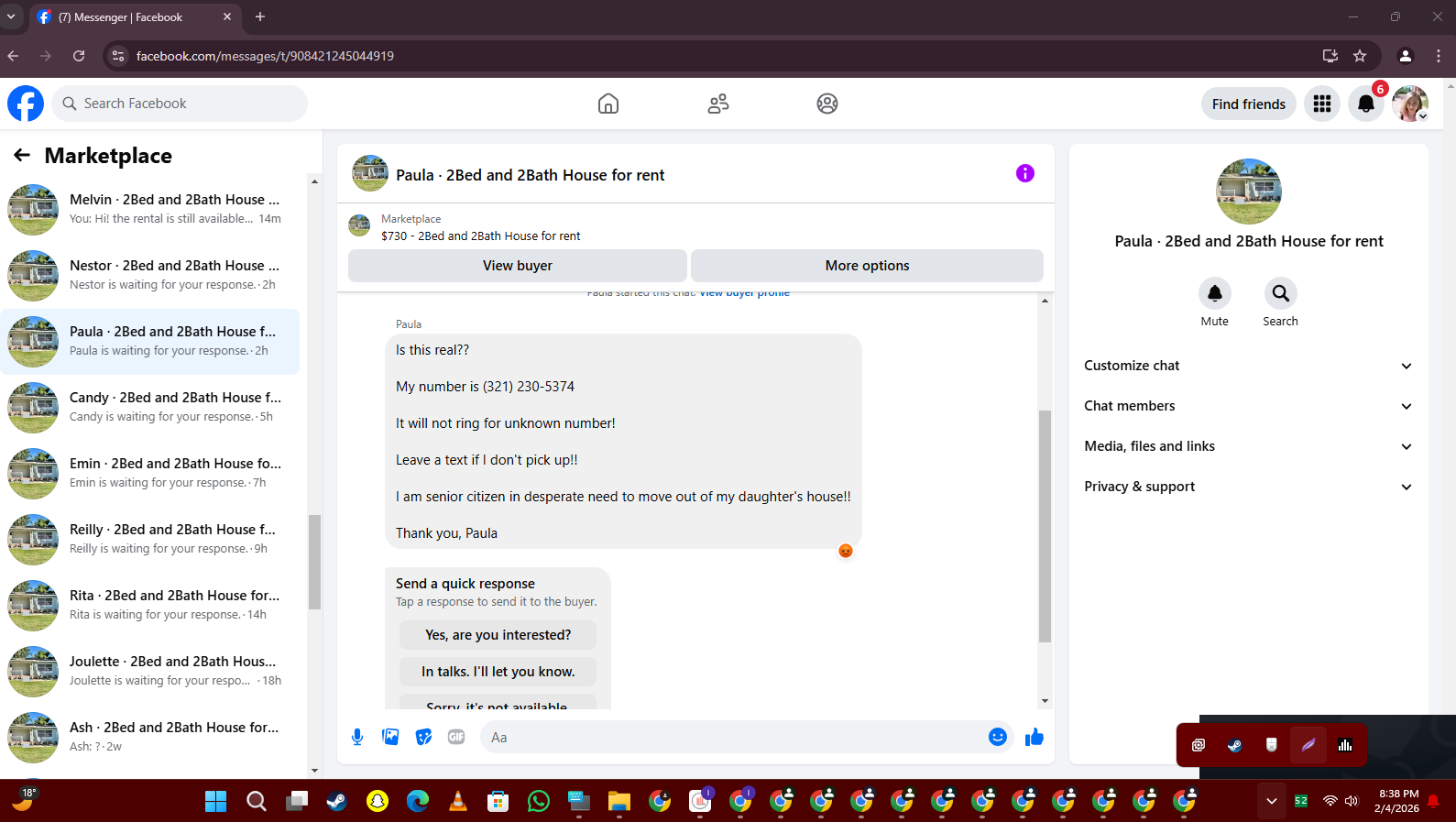Expand Chat members section
The image size is (1456, 822).
(1249, 406)
